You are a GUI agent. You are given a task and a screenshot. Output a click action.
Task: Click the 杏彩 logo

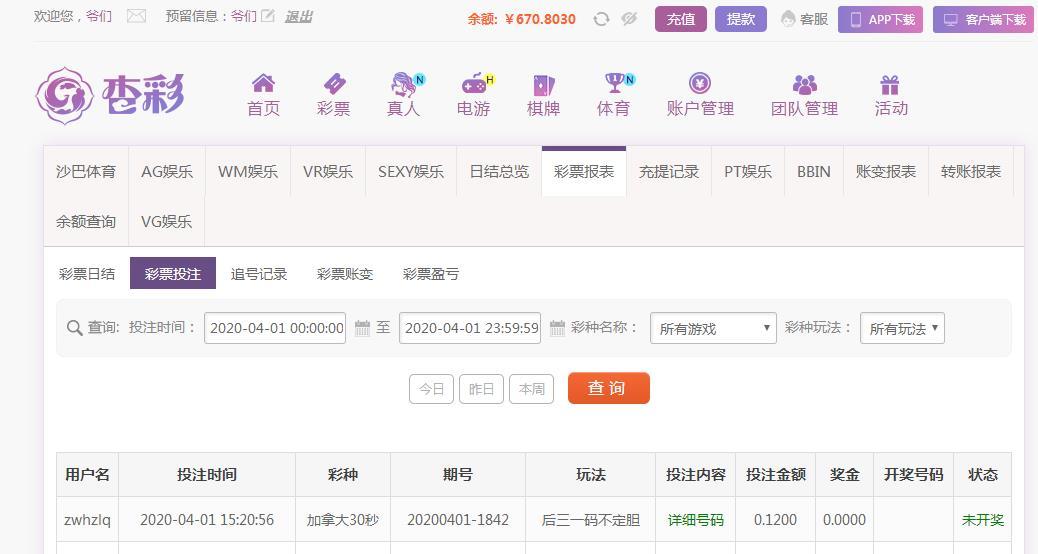tap(110, 95)
